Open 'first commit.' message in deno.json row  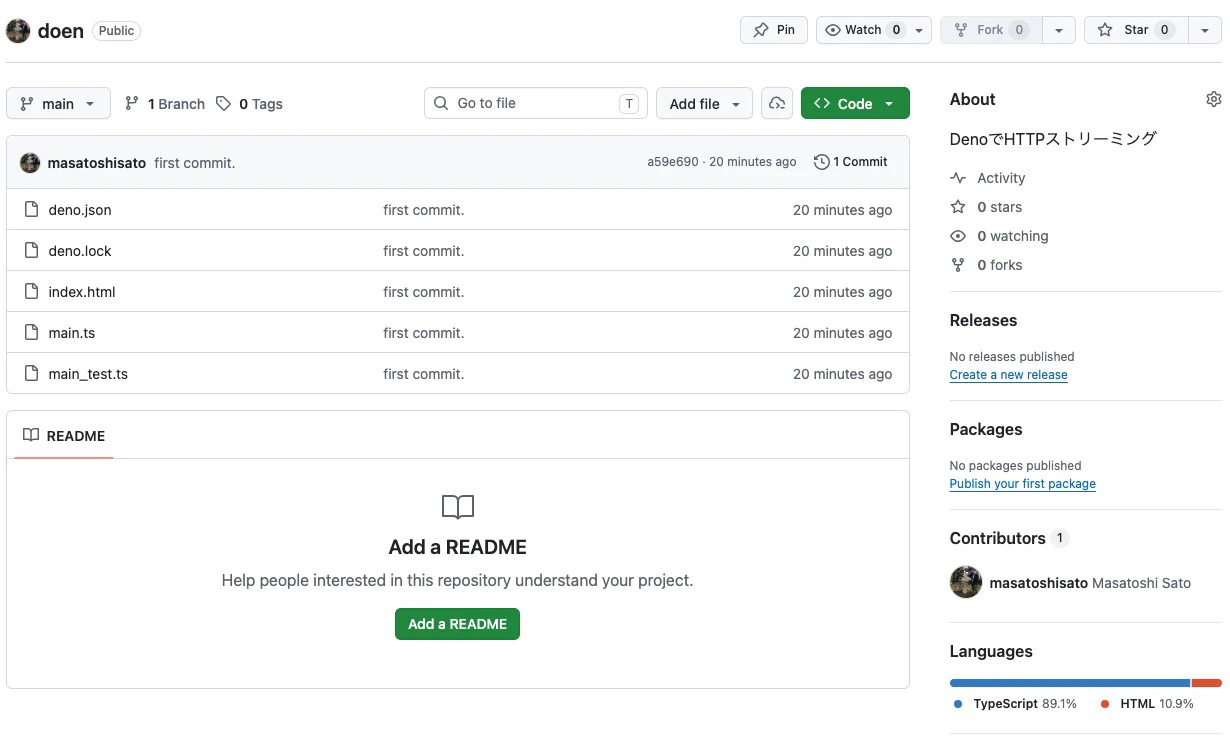click(424, 210)
